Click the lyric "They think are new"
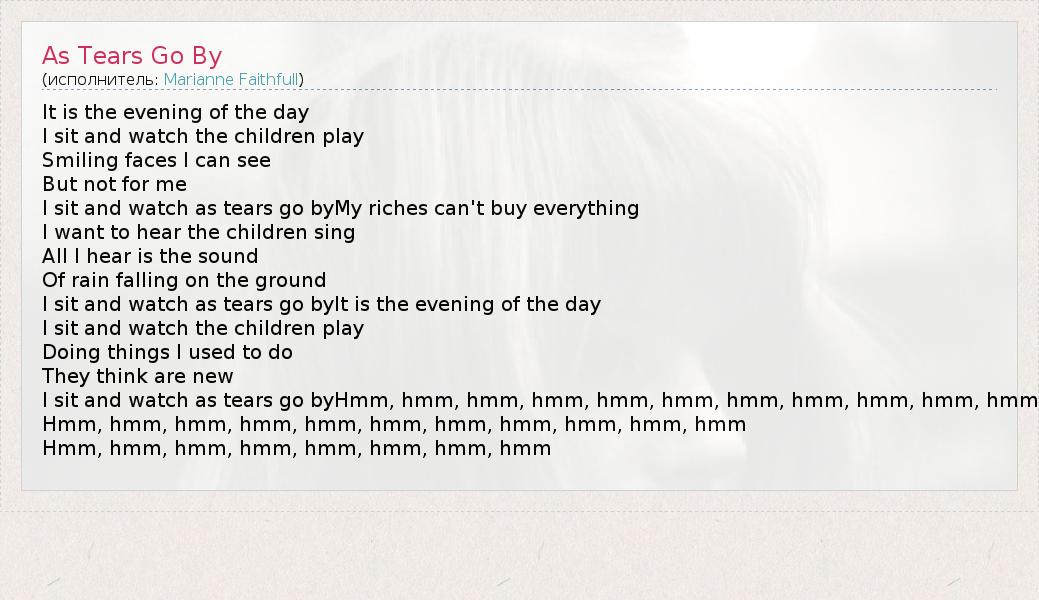The width and height of the screenshot is (1039, 600). point(137,376)
